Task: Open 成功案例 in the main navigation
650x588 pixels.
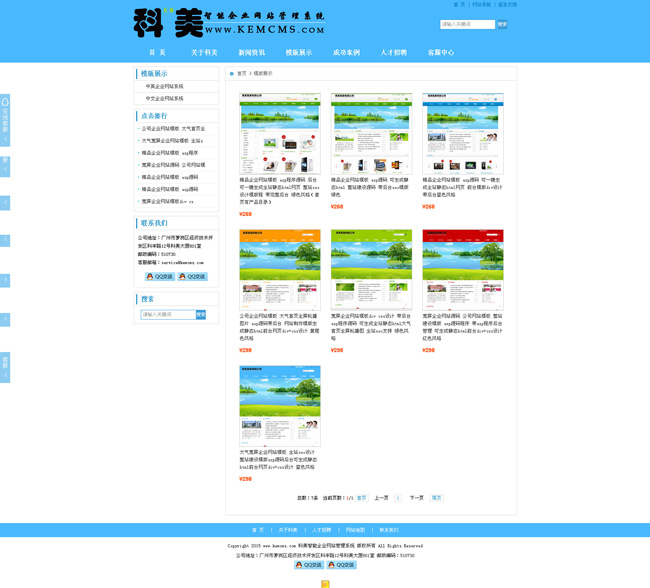Action: [346, 53]
